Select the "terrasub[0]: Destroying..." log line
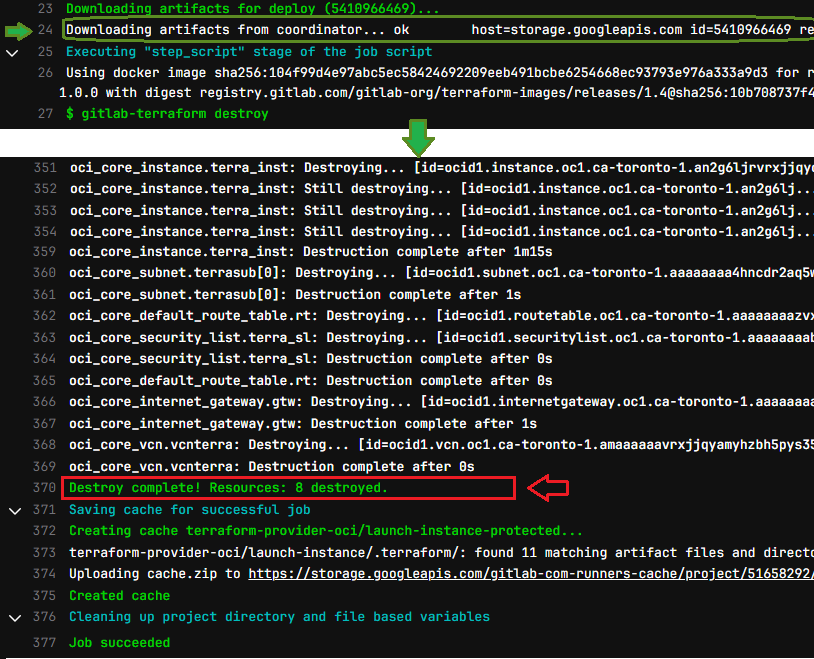This screenshot has height=659, width=814. tap(442, 273)
